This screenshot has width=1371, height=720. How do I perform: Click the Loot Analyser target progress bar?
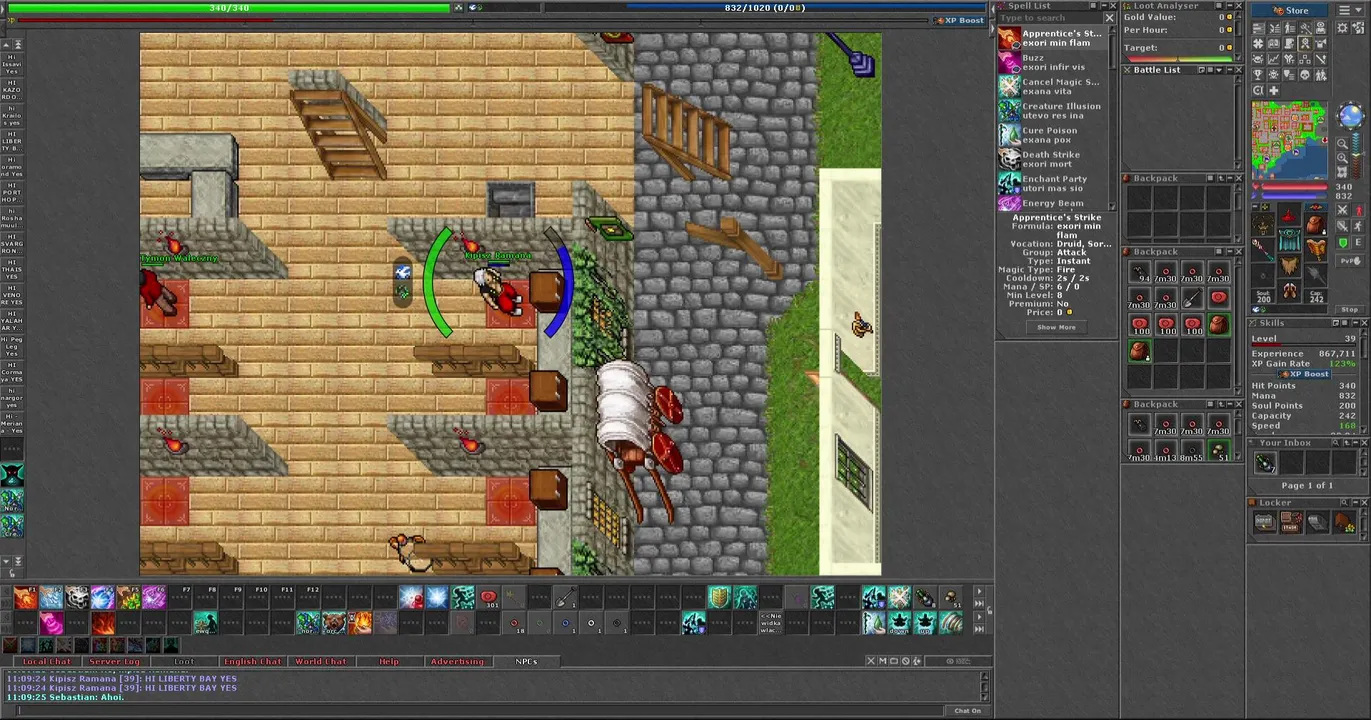[1180, 59]
